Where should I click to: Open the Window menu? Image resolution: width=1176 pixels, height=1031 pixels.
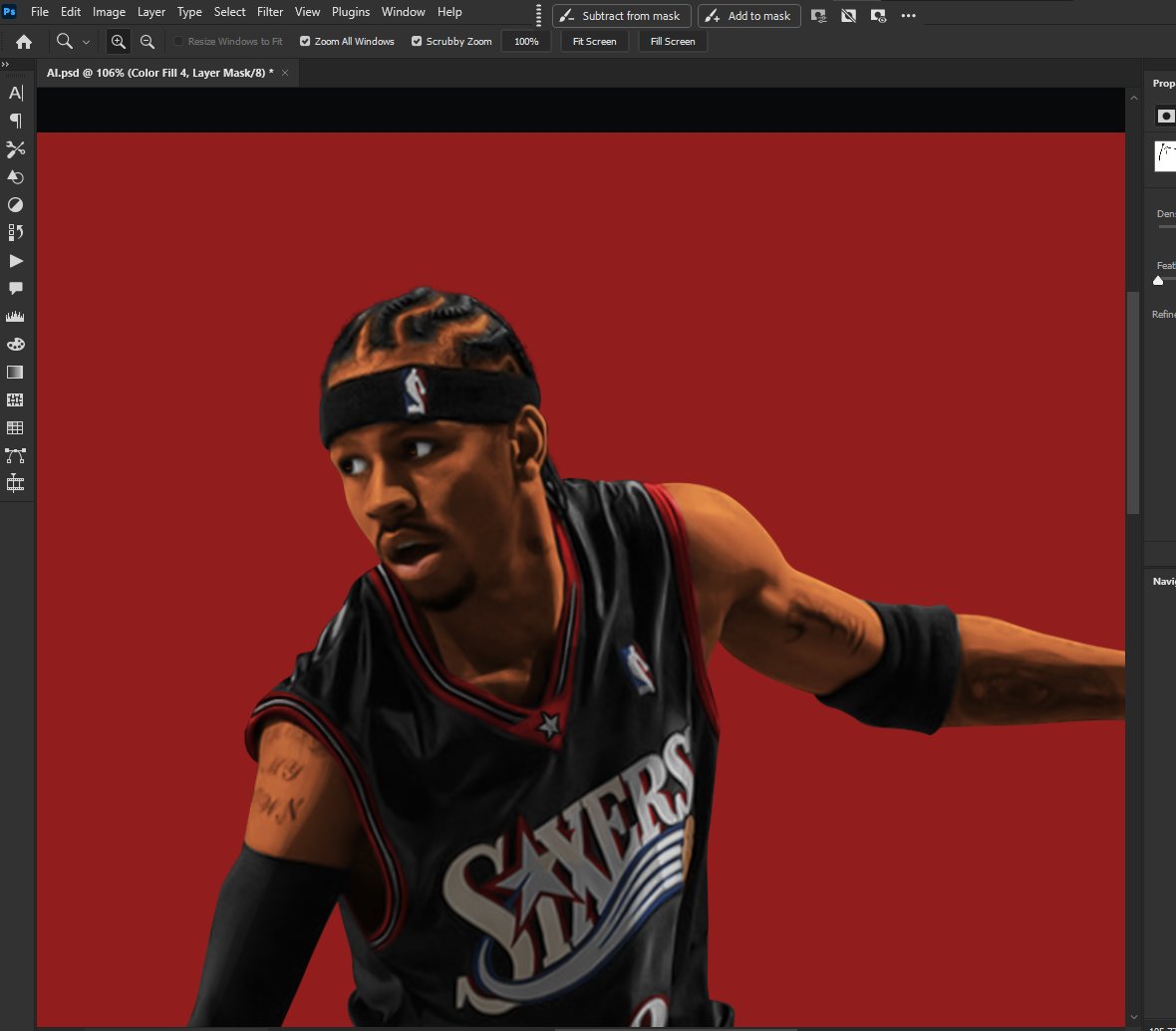coord(403,12)
